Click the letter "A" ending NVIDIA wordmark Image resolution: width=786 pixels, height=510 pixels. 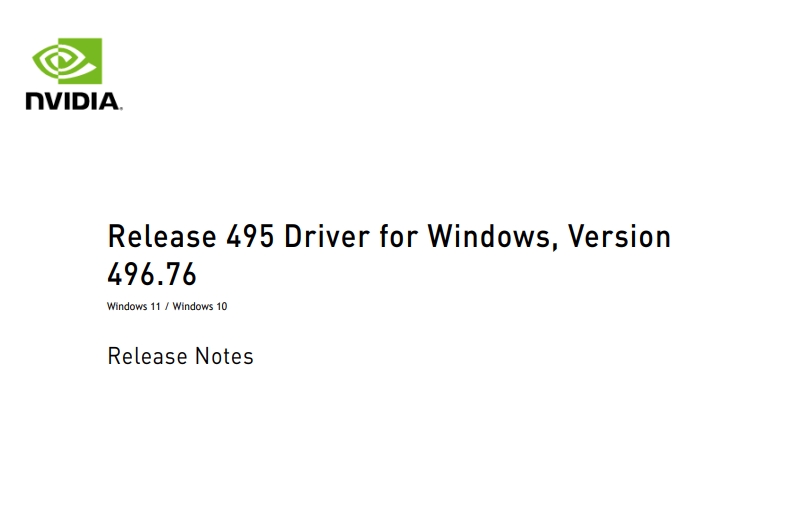(x=111, y=101)
